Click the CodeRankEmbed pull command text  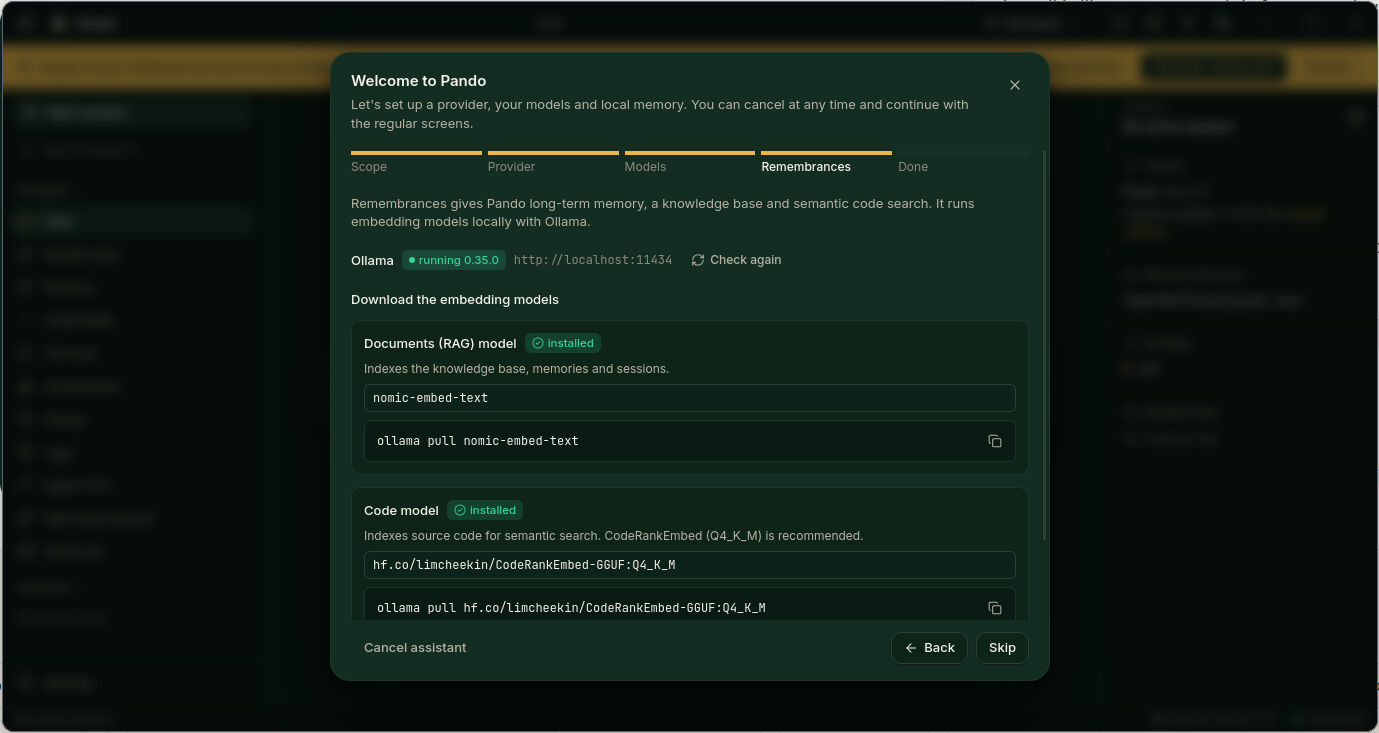[x=571, y=608]
